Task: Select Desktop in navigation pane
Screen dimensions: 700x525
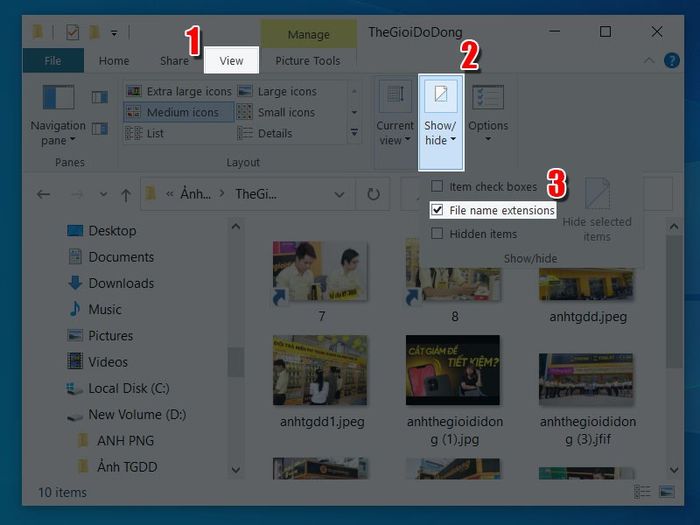Action: click(101, 230)
